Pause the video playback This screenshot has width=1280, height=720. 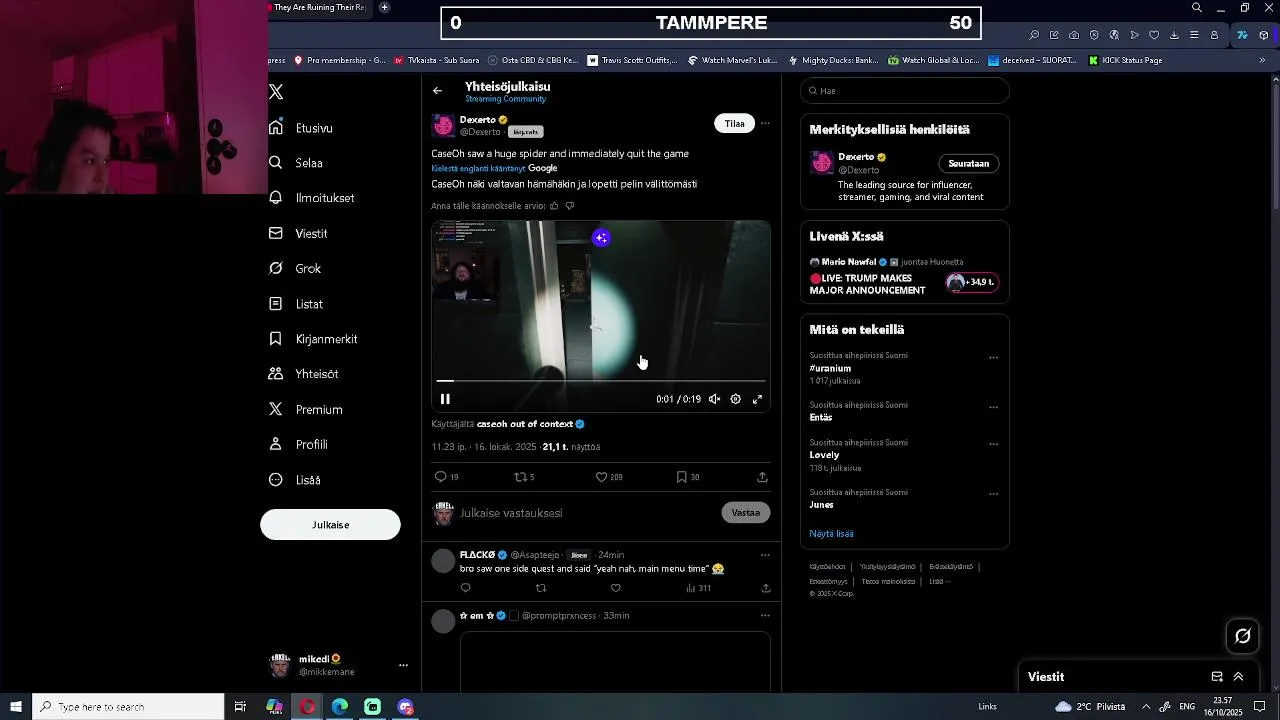445,399
